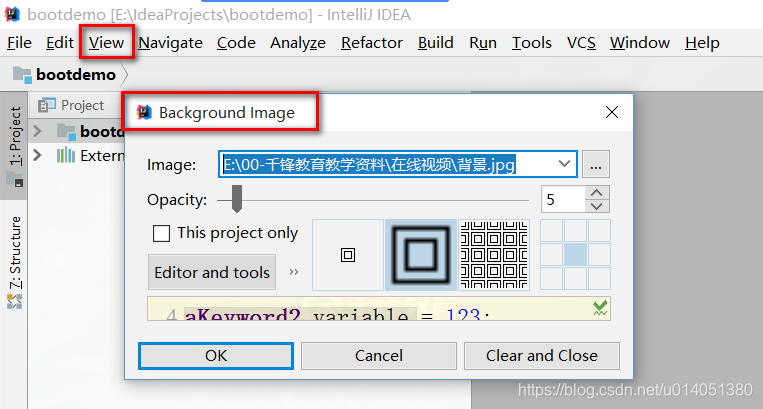
Task: Click the Opacity value field showing 5
Action: pyautogui.click(x=563, y=199)
